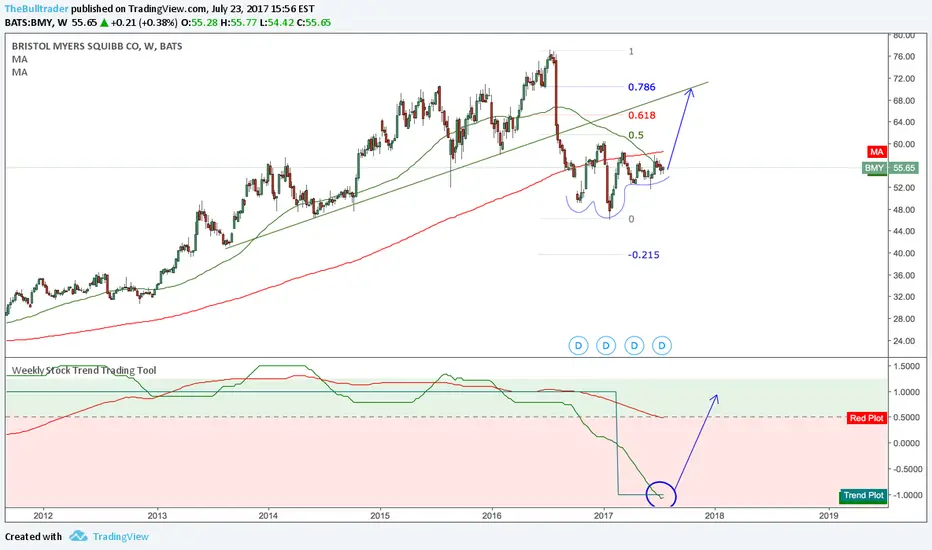This screenshot has width=932, height=550.
Task: Click the L:54.42 low value
Action: tap(276, 23)
